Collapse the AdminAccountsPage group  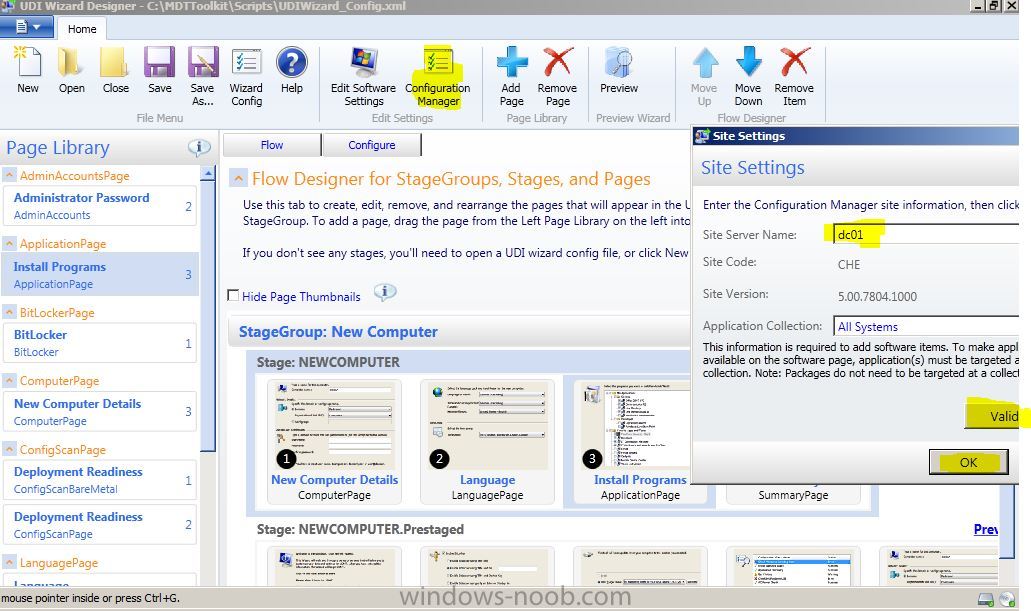(x=9, y=175)
